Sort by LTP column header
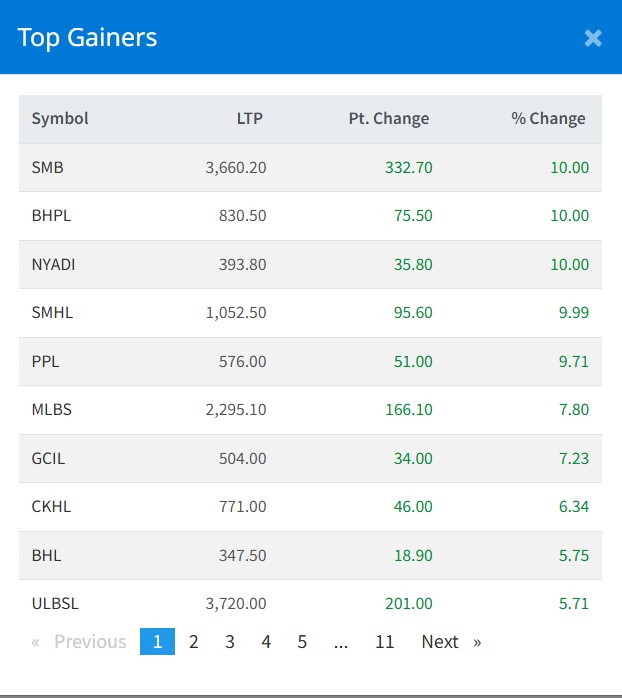Screen dimensions: 622x698 (250, 119)
